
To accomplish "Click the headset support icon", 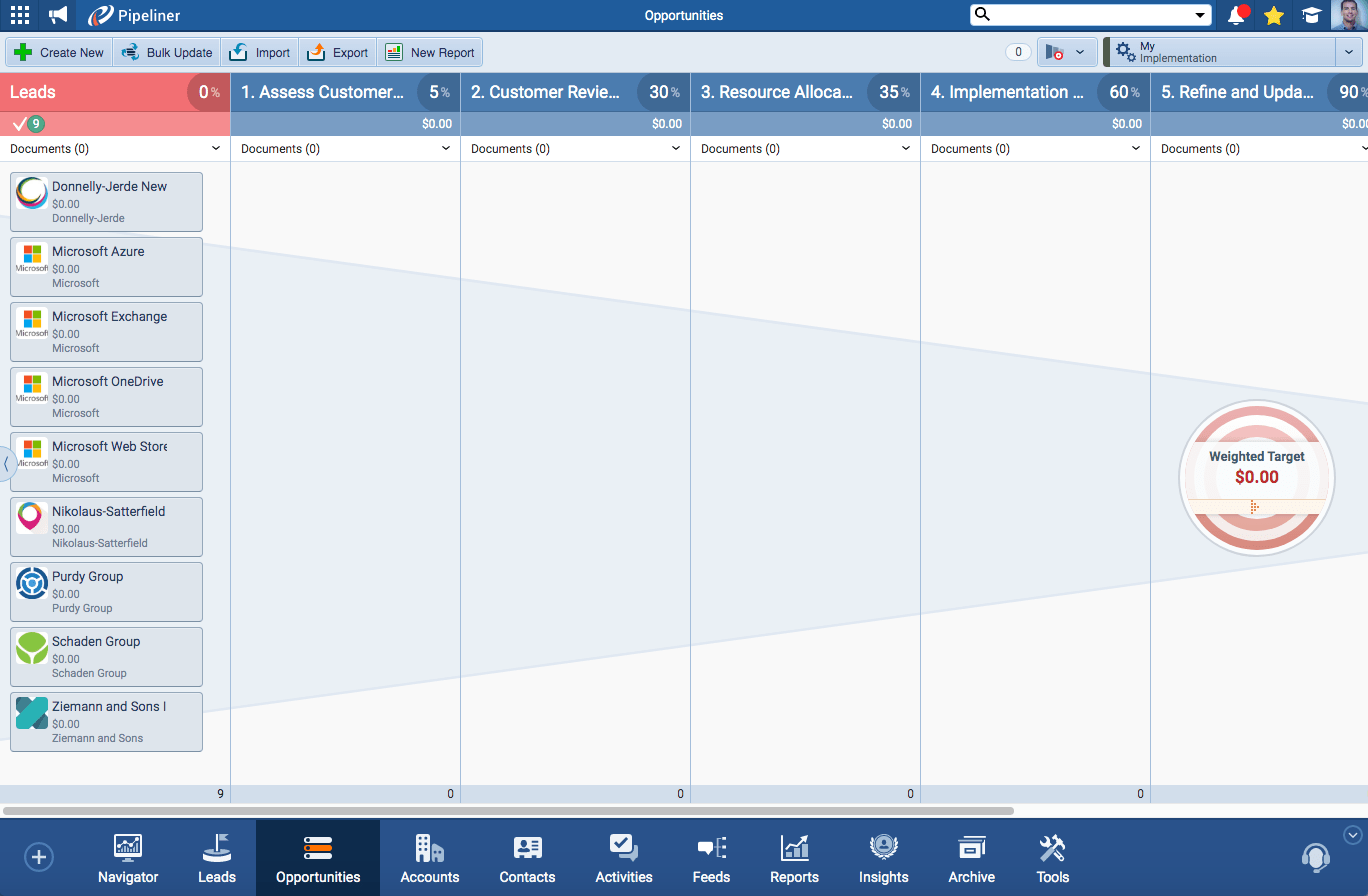I will 1315,857.
